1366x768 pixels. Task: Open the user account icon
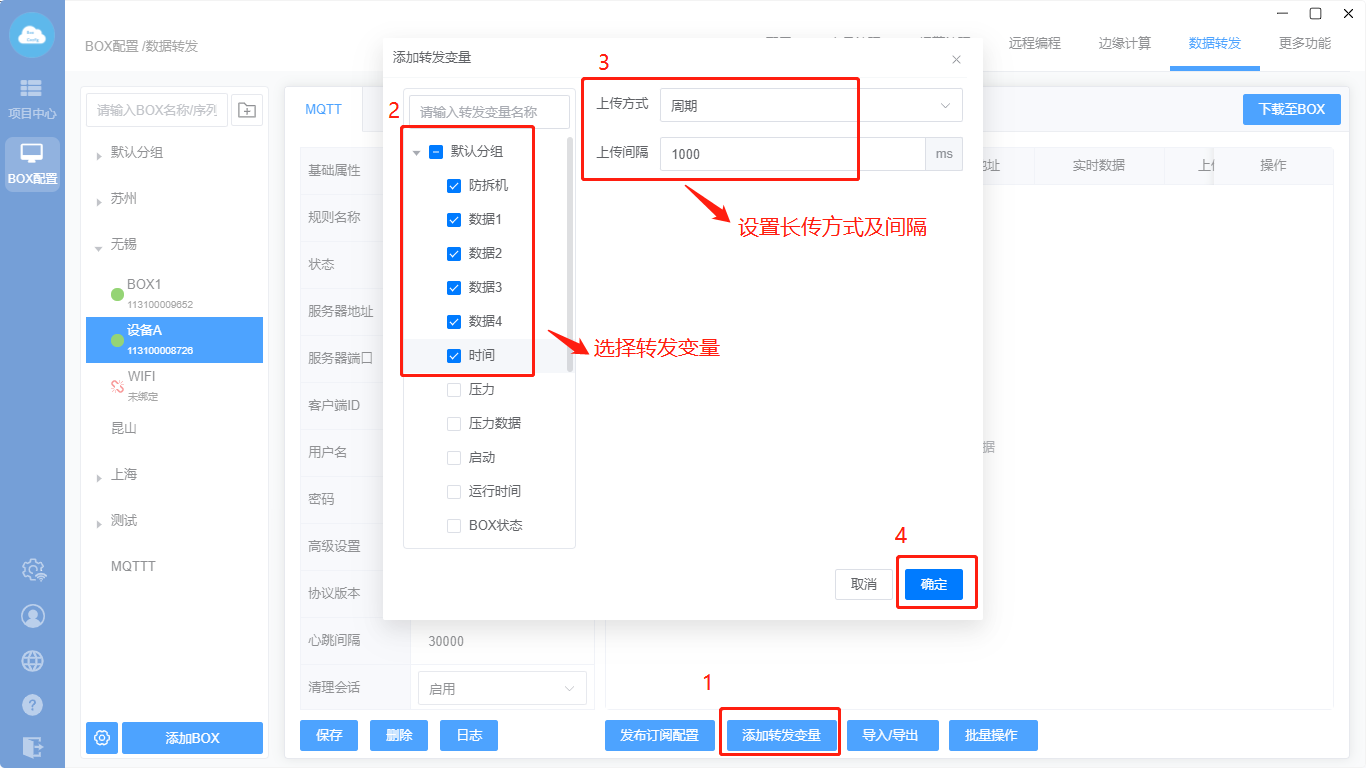point(33,616)
